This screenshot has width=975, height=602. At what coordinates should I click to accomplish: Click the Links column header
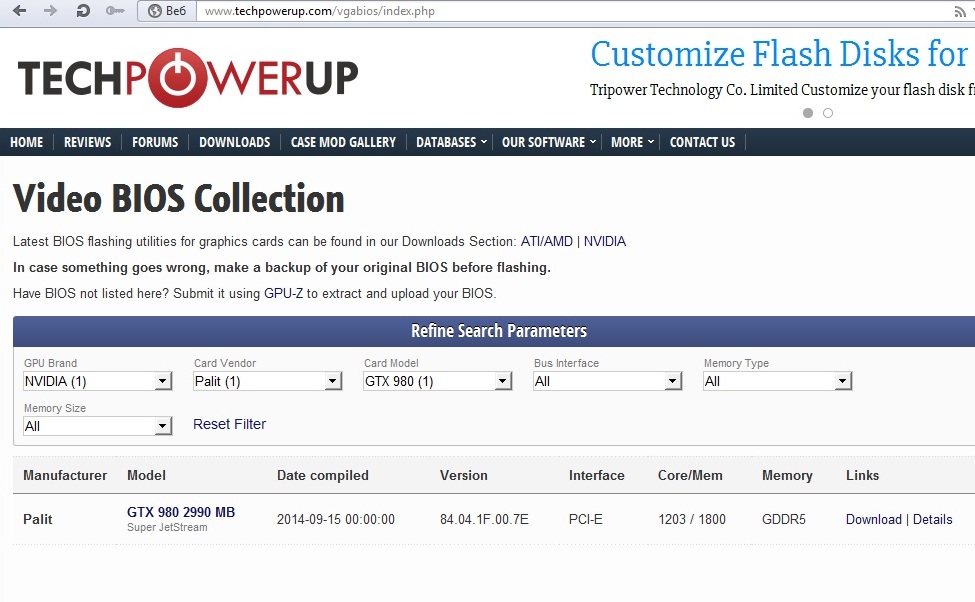click(862, 476)
